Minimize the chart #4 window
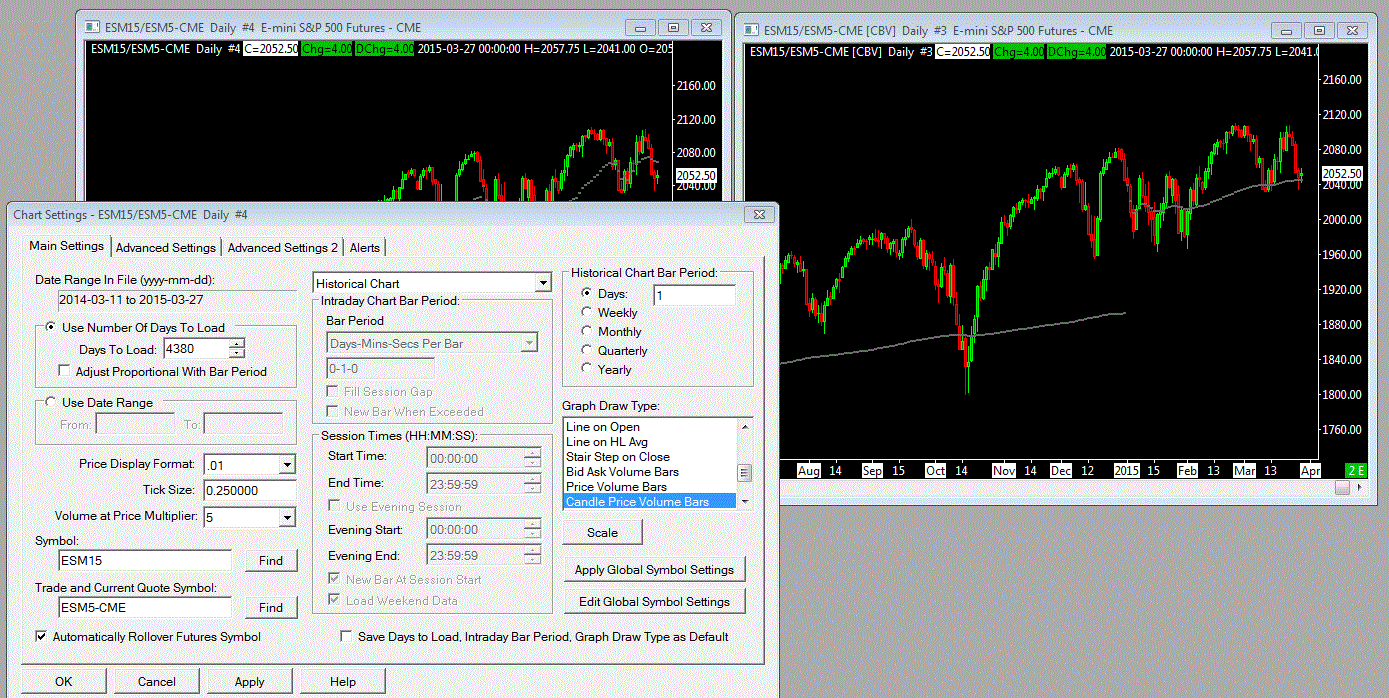 pyautogui.click(x=641, y=28)
